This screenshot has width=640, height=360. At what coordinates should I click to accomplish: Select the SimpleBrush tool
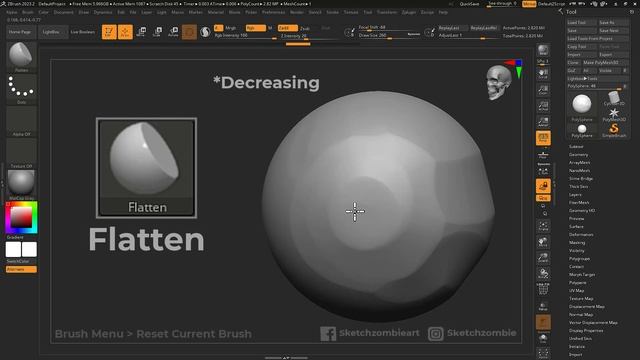coord(614,131)
